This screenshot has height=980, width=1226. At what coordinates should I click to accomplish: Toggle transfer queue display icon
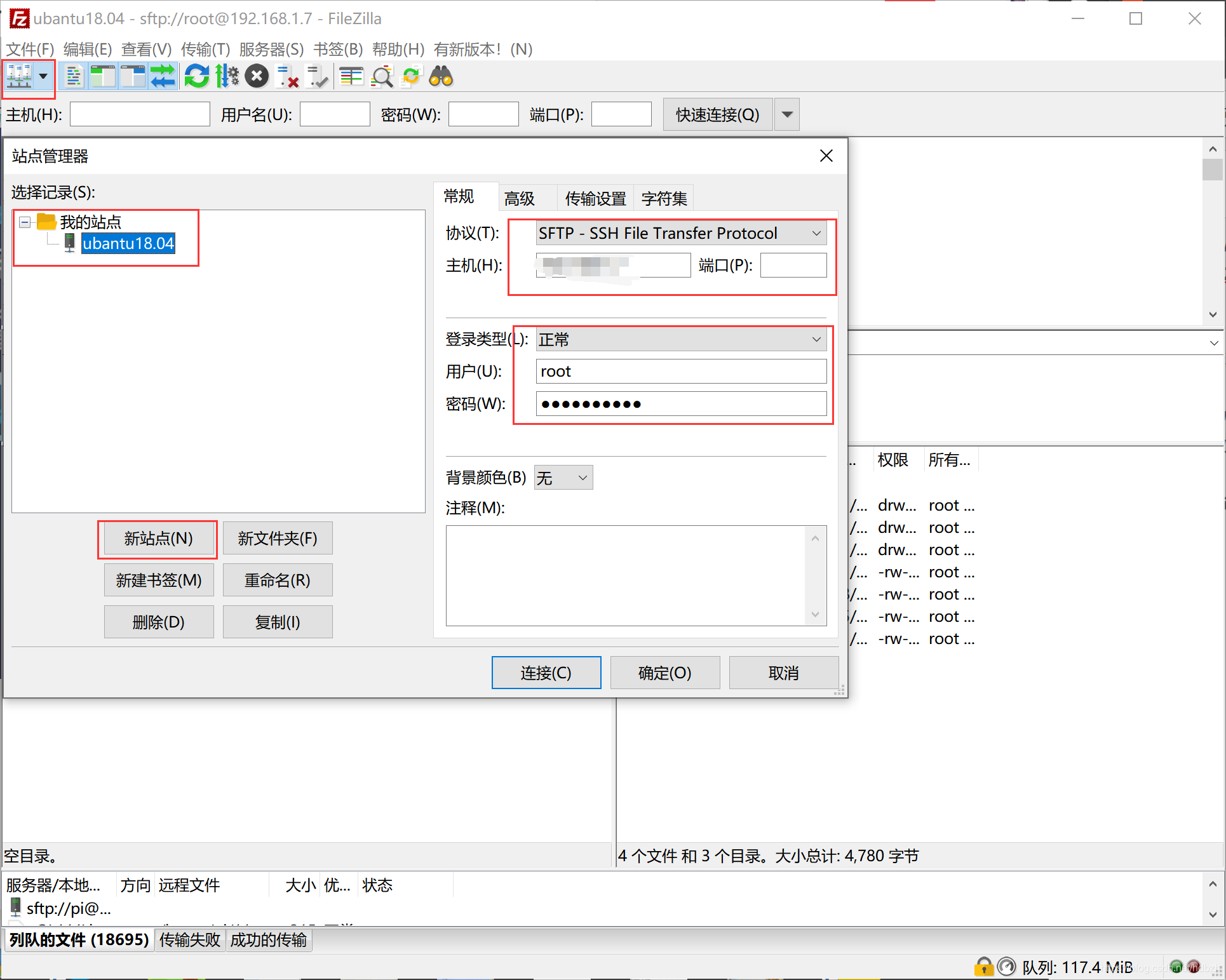pyautogui.click(x=163, y=77)
